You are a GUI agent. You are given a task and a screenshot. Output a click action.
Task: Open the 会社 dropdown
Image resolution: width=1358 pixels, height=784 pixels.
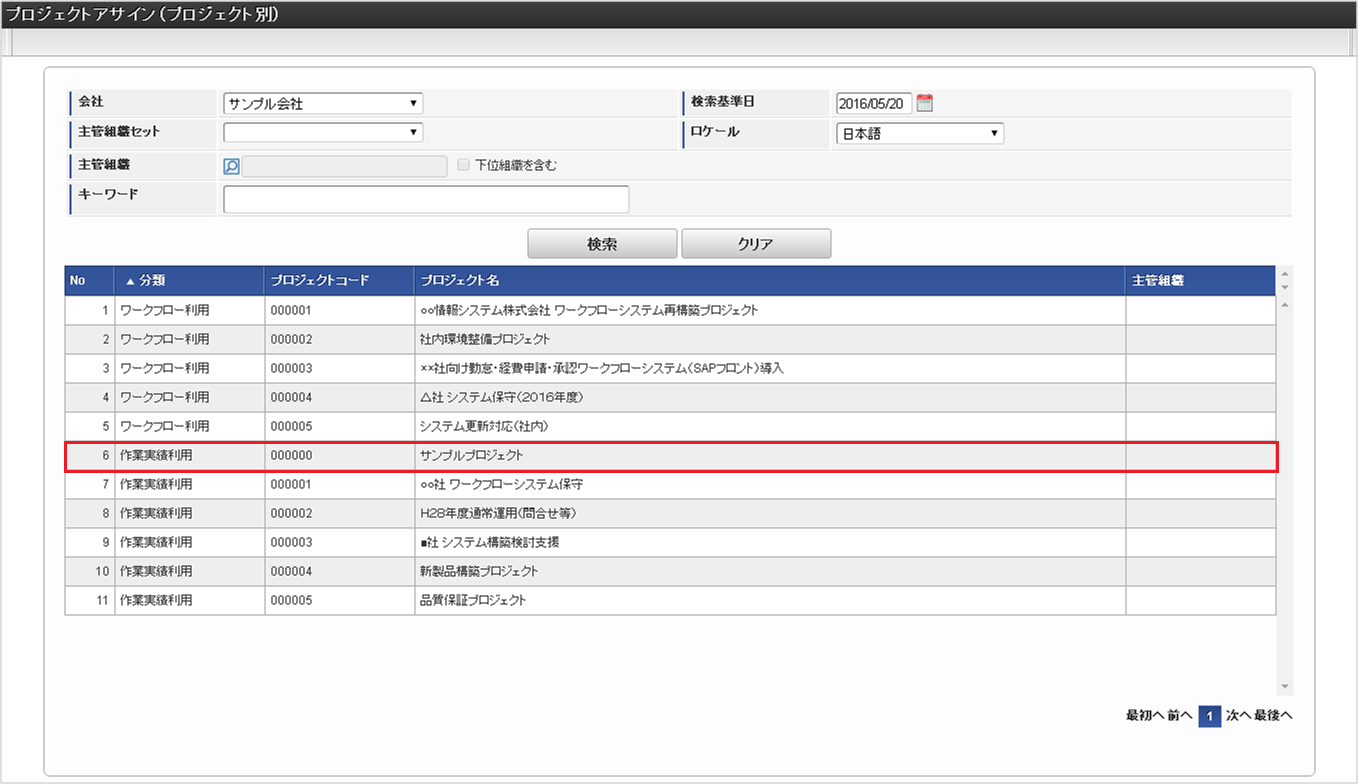point(323,103)
